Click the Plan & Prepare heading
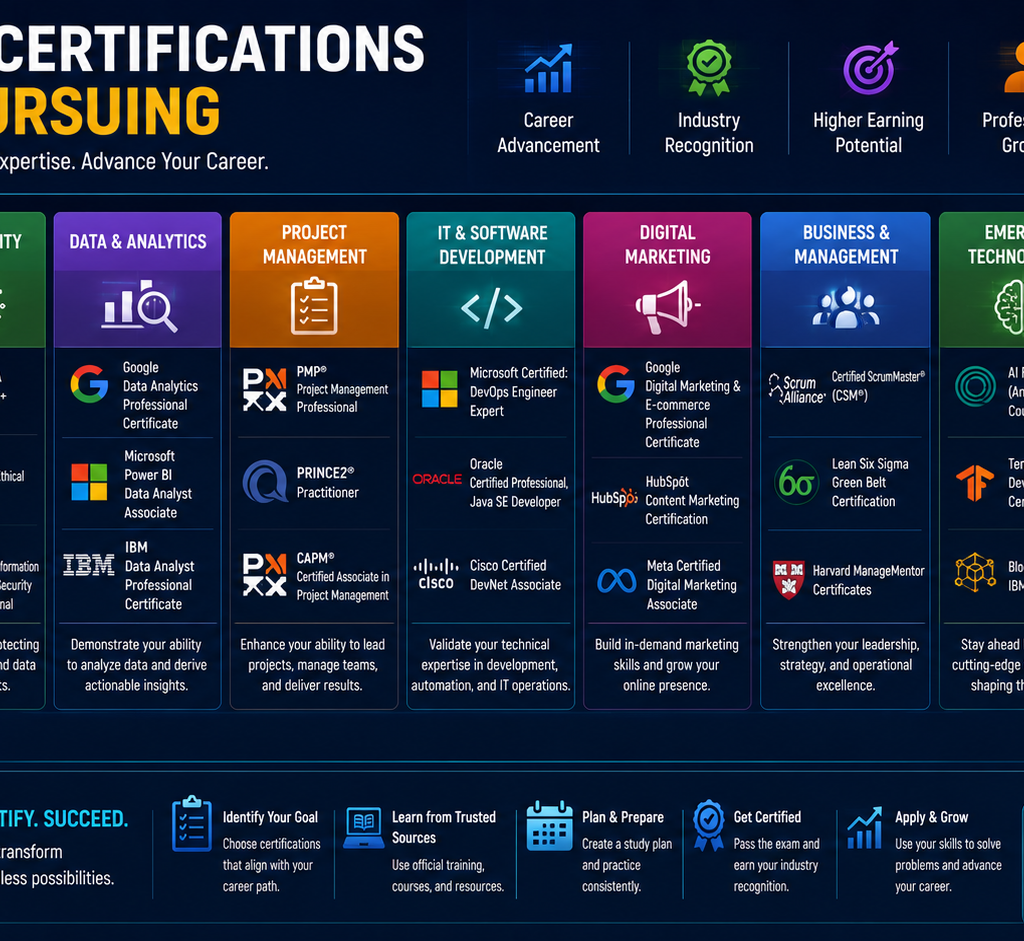 tap(623, 817)
